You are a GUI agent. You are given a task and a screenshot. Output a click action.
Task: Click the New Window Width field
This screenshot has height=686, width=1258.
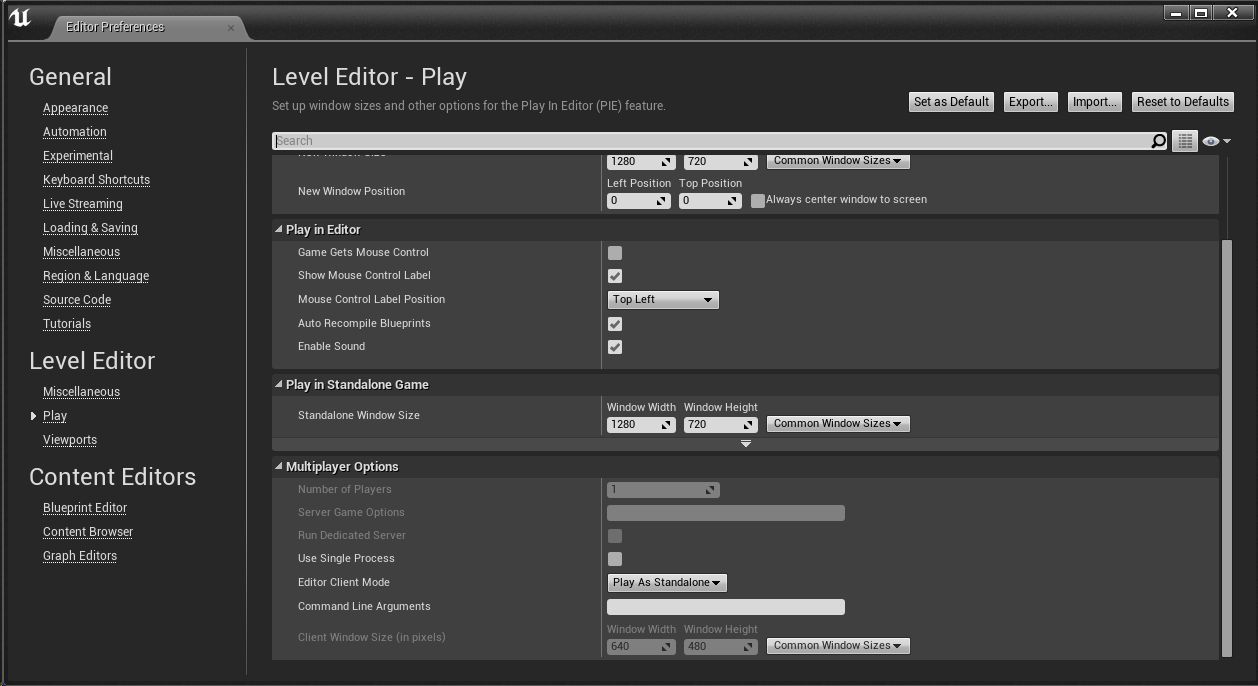pyautogui.click(x=641, y=161)
